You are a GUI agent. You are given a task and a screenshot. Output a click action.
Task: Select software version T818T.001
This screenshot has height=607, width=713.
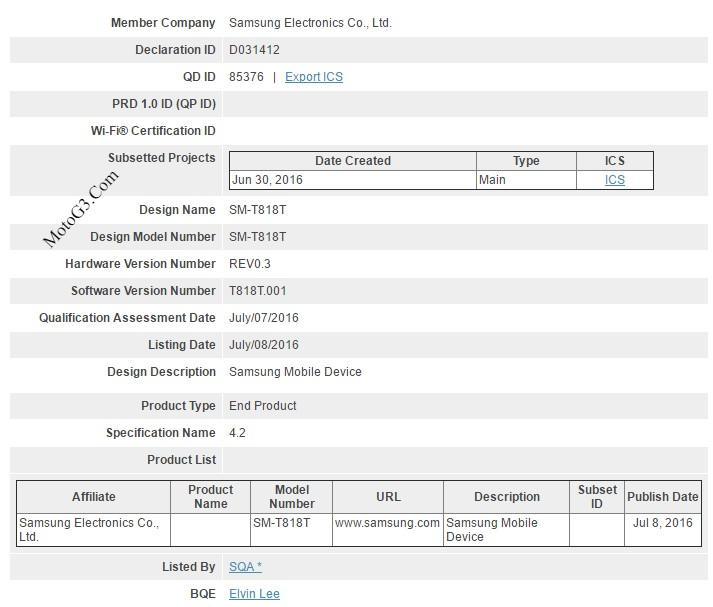(x=257, y=291)
